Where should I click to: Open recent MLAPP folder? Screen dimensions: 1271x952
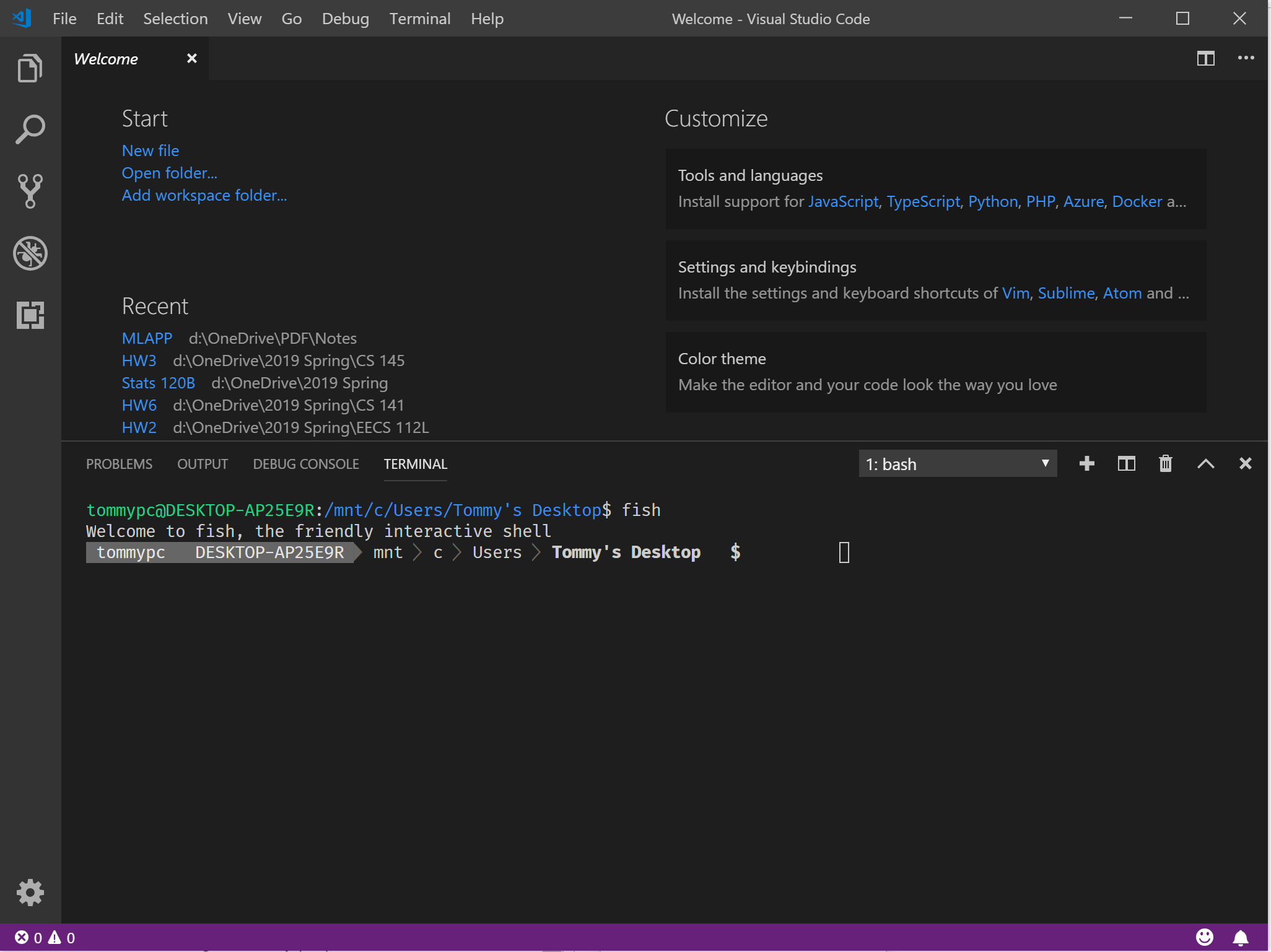coord(146,338)
